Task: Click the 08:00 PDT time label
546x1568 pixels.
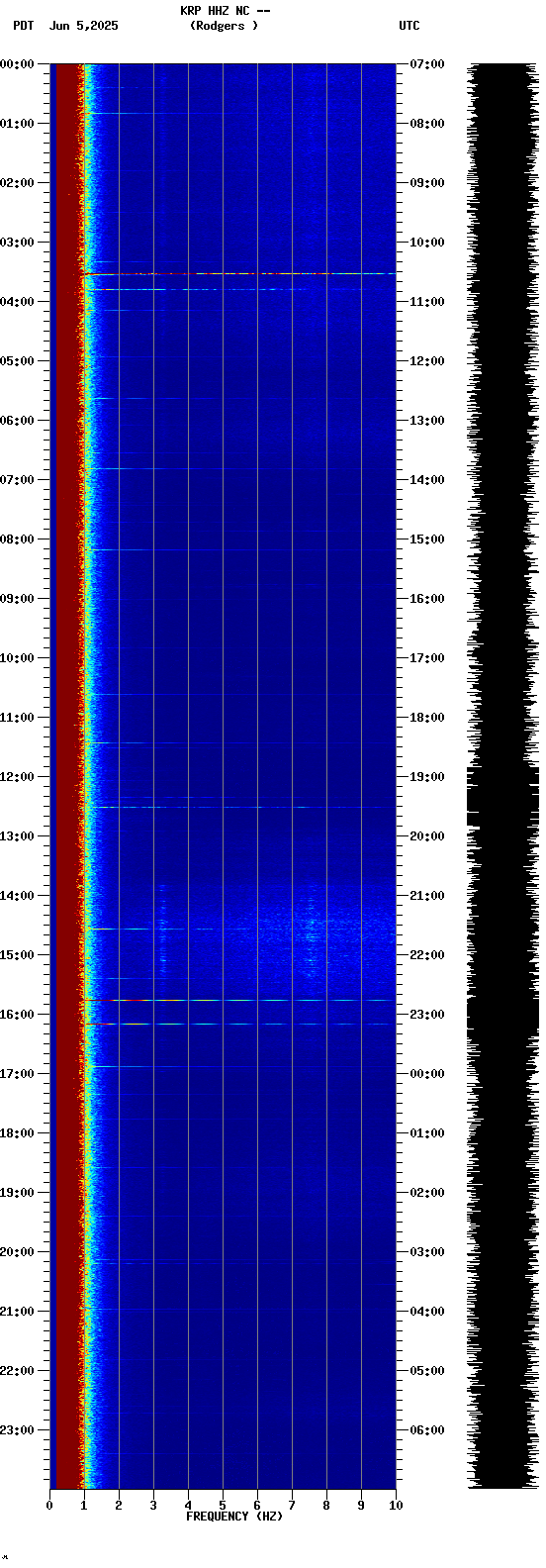Action: [18, 539]
